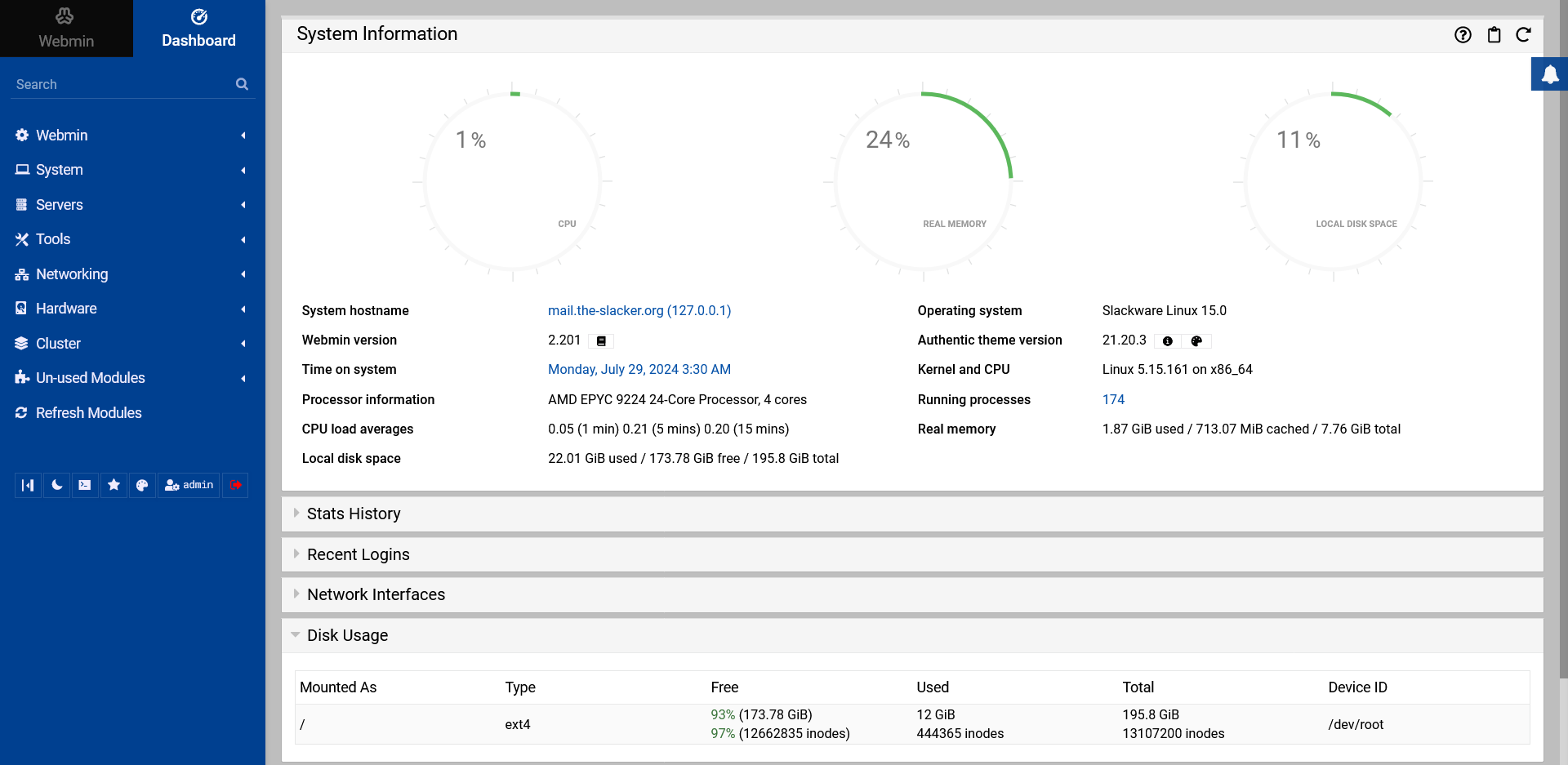1568x765 pixels.
Task: Click the admin user button
Action: click(189, 485)
